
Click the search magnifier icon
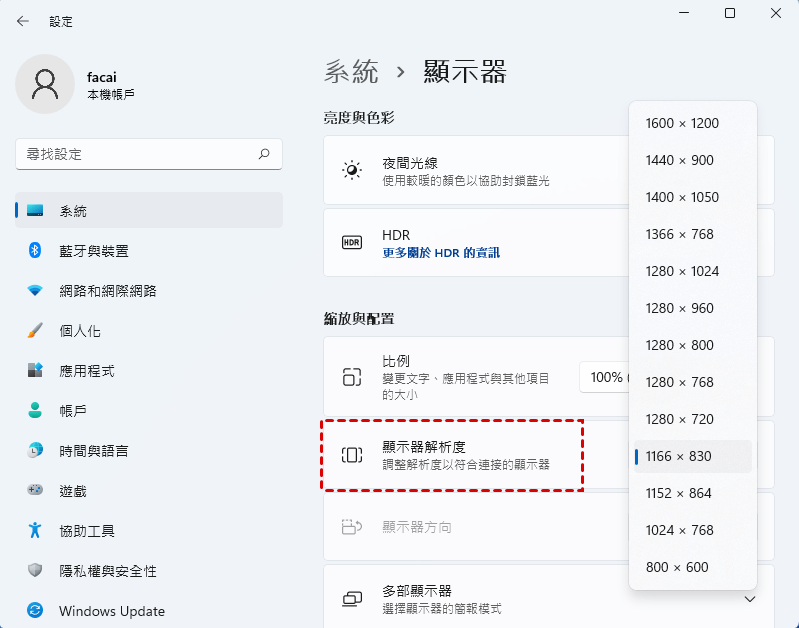[264, 154]
